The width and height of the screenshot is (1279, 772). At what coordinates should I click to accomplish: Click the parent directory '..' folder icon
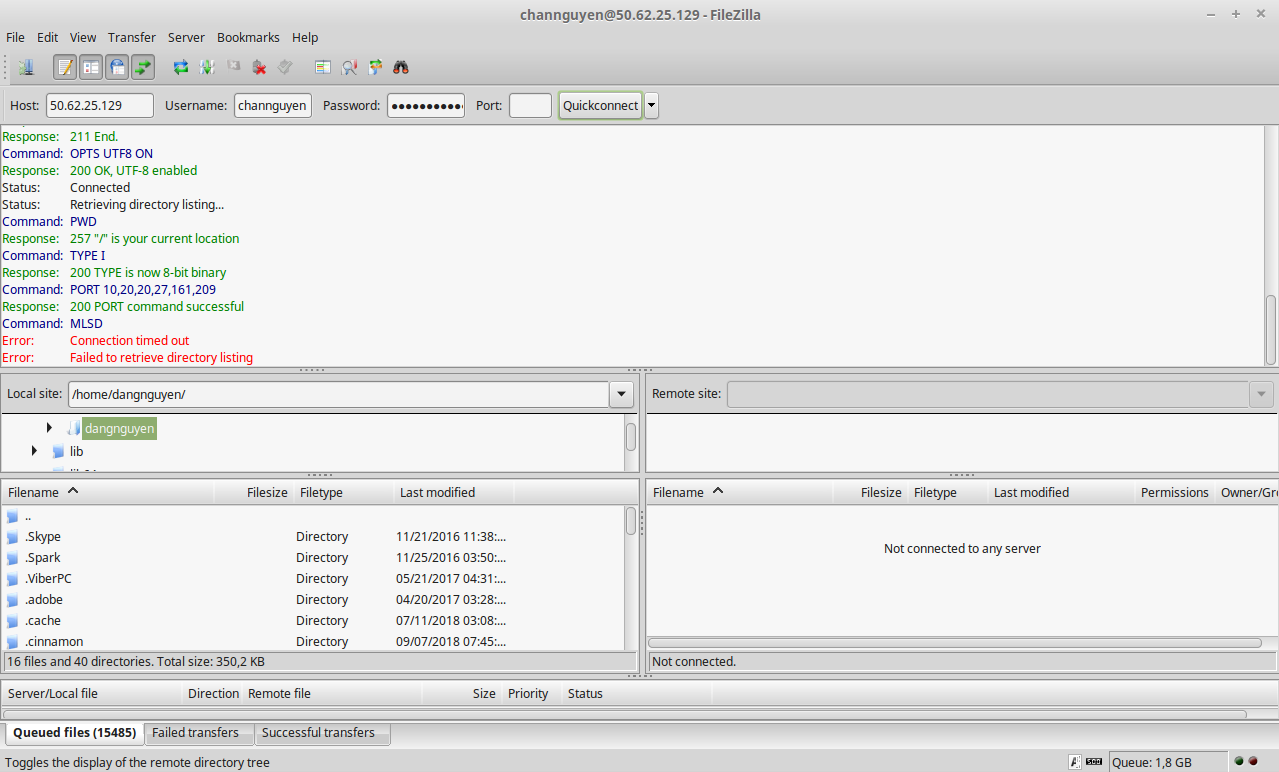coord(13,516)
